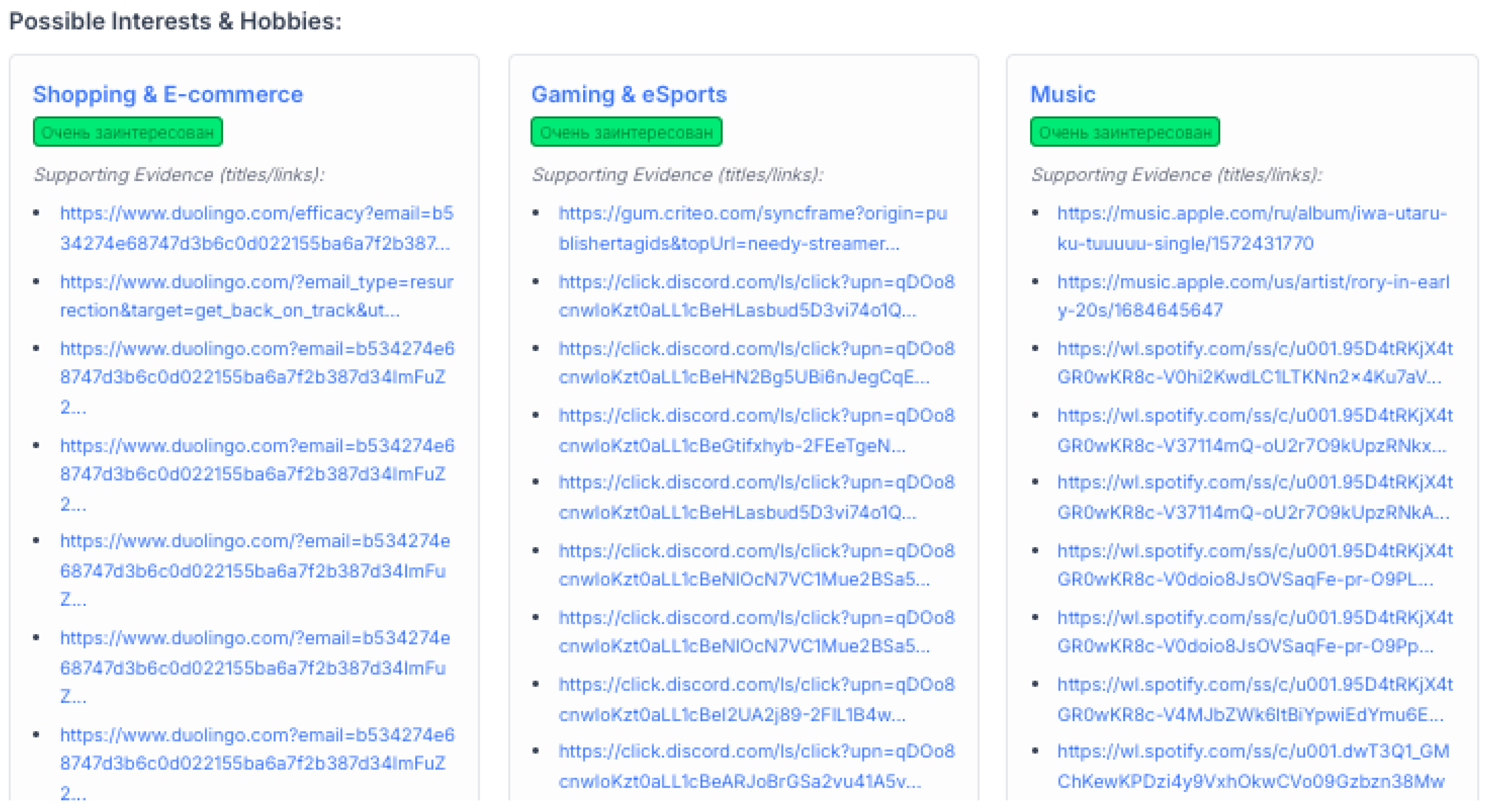This screenshot has width=1486, height=812.
Task: Click the green interest badge under Music
Action: (x=1124, y=132)
